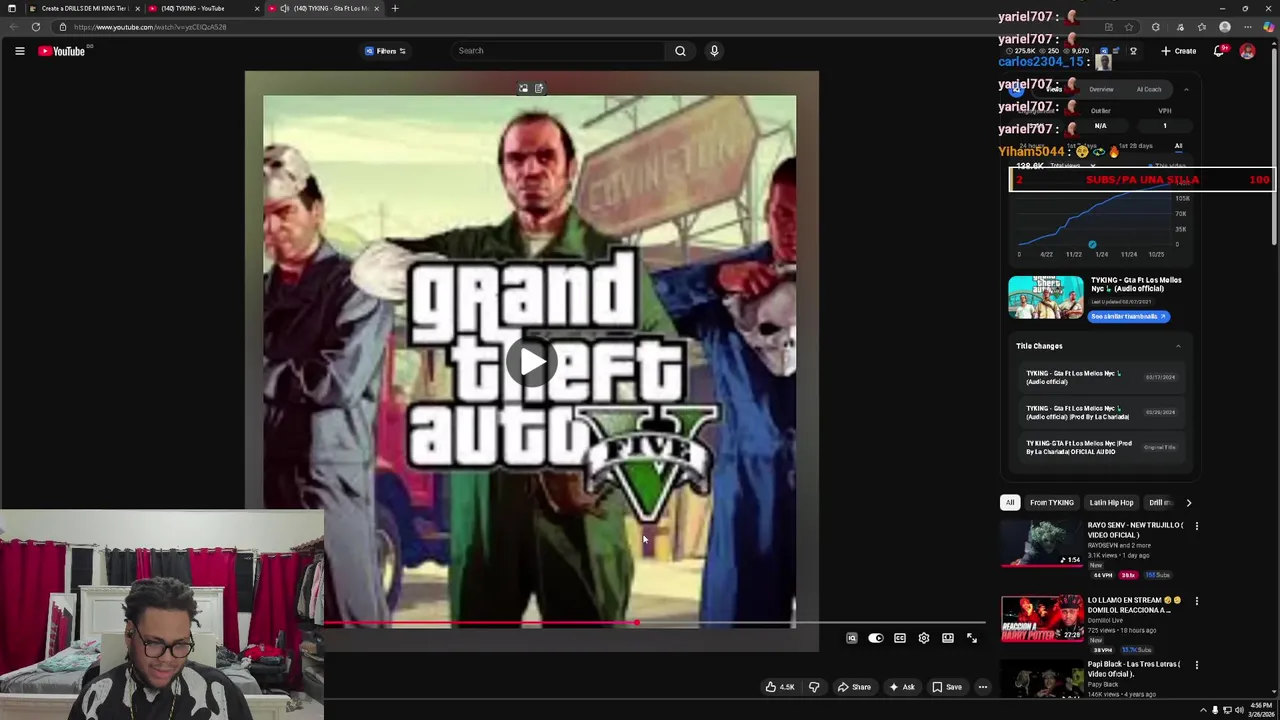
Task: Select the From TYKING chip
Action: click(x=1052, y=503)
